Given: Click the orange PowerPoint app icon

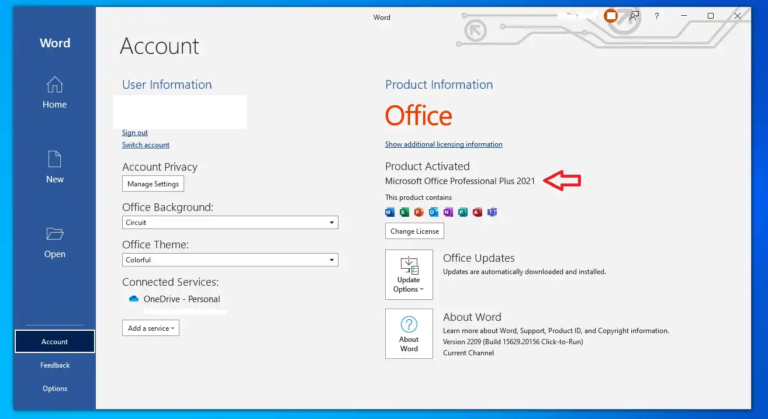Looking at the screenshot, I should click(419, 212).
